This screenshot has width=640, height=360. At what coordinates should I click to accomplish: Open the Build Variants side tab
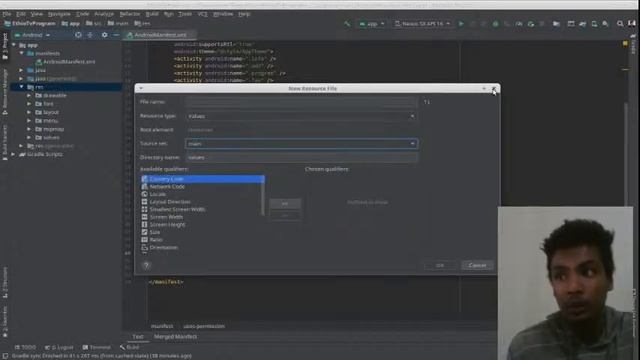point(5,142)
